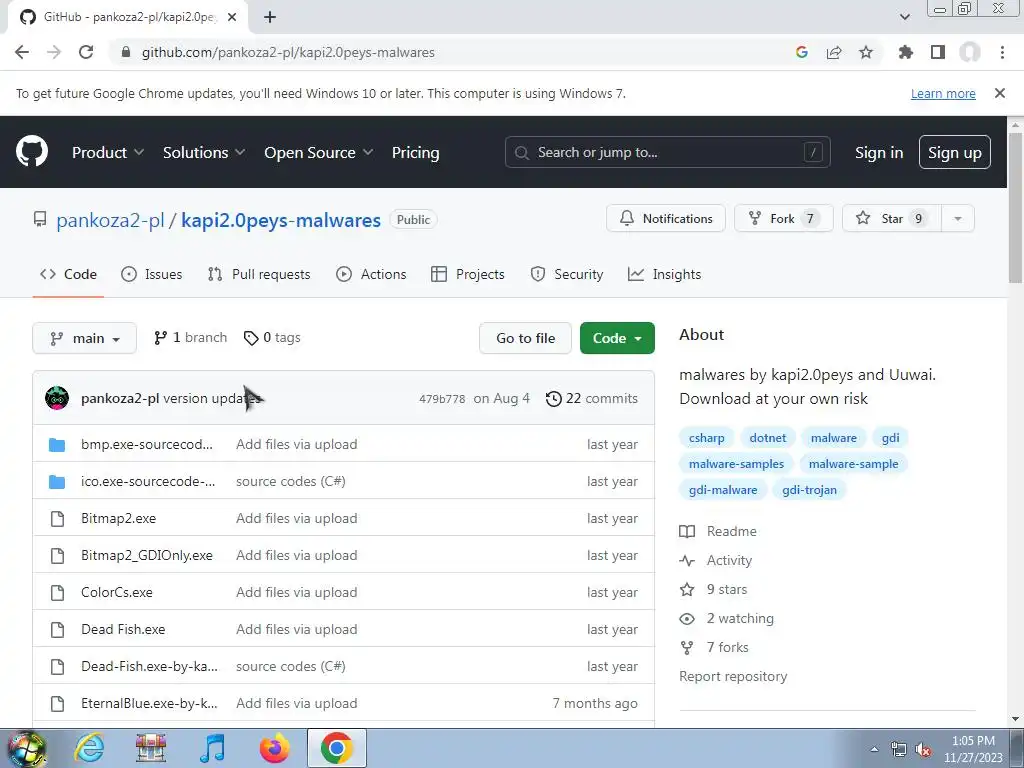Click the pankoza2-pl avatar in commit row
Image resolution: width=1024 pixels, height=768 pixels.
57,398
